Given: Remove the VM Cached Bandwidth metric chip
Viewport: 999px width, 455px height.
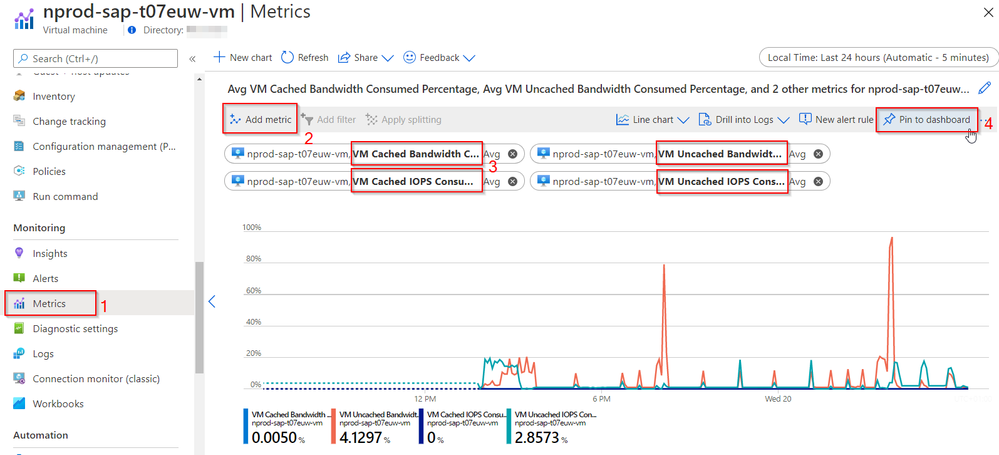Looking at the screenshot, I should (x=512, y=154).
